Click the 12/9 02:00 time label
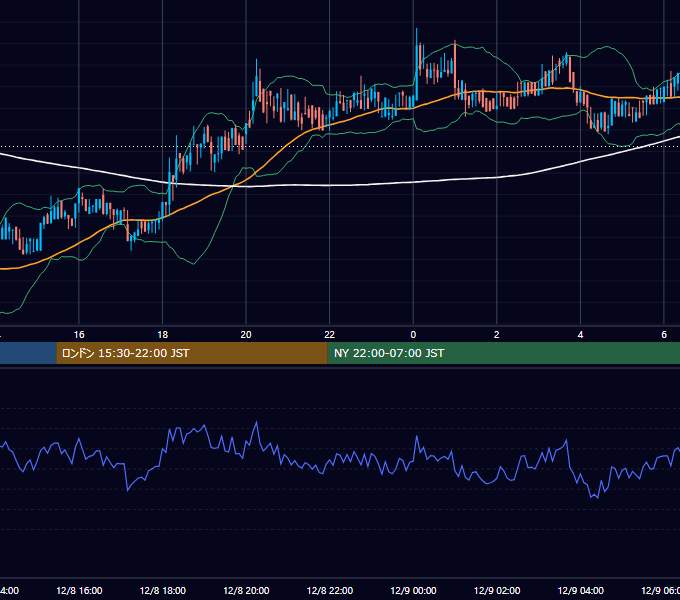The height and width of the screenshot is (600, 680). (x=497, y=590)
